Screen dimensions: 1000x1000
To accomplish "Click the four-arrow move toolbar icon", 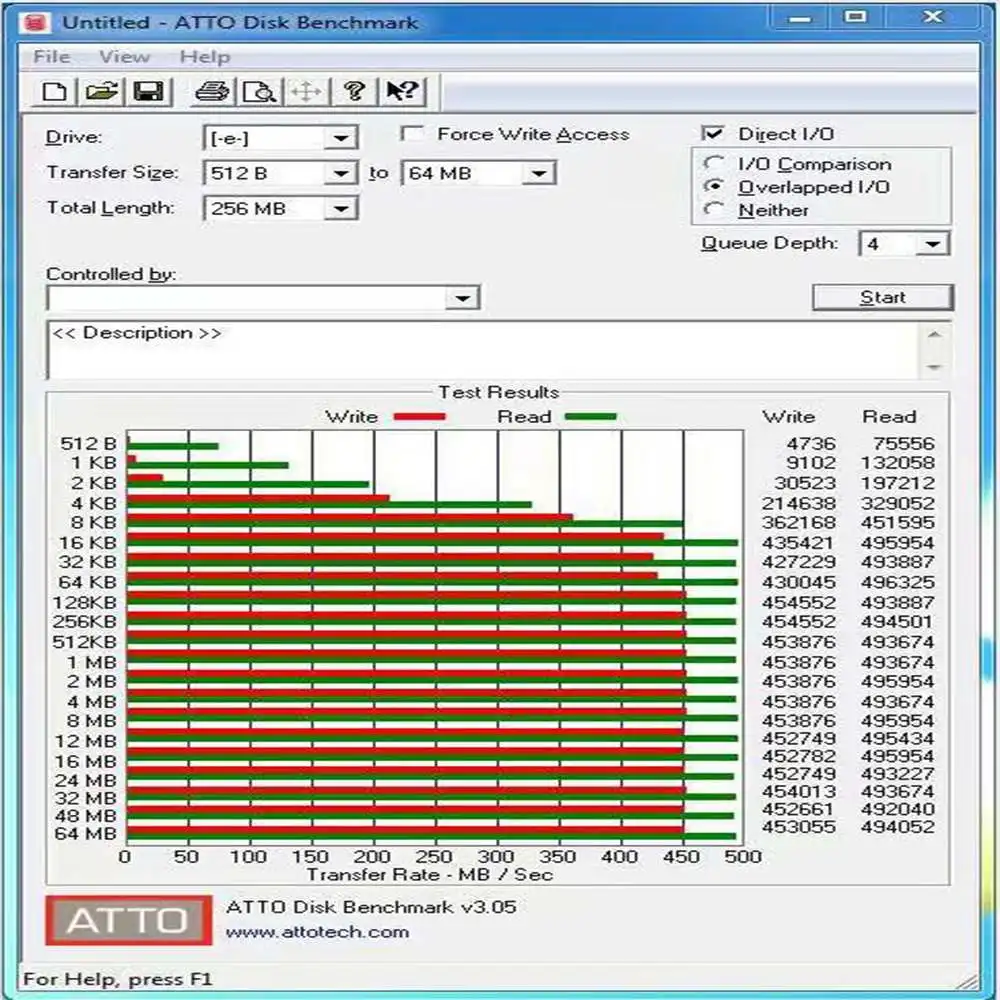I will 307,92.
